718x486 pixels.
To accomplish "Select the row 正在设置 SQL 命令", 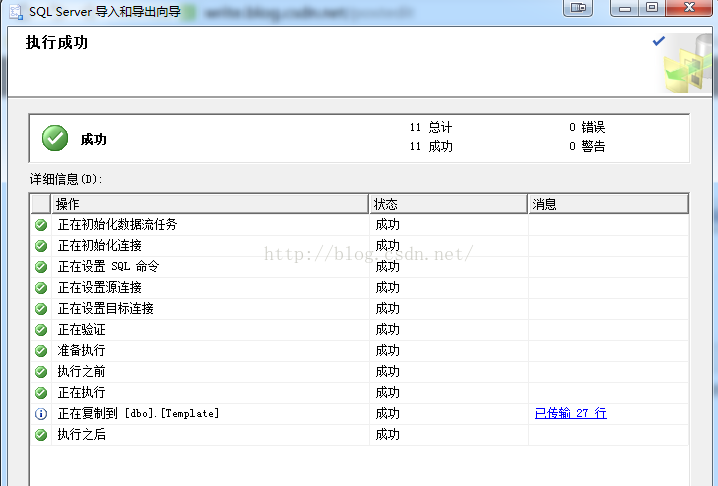I will coord(359,267).
